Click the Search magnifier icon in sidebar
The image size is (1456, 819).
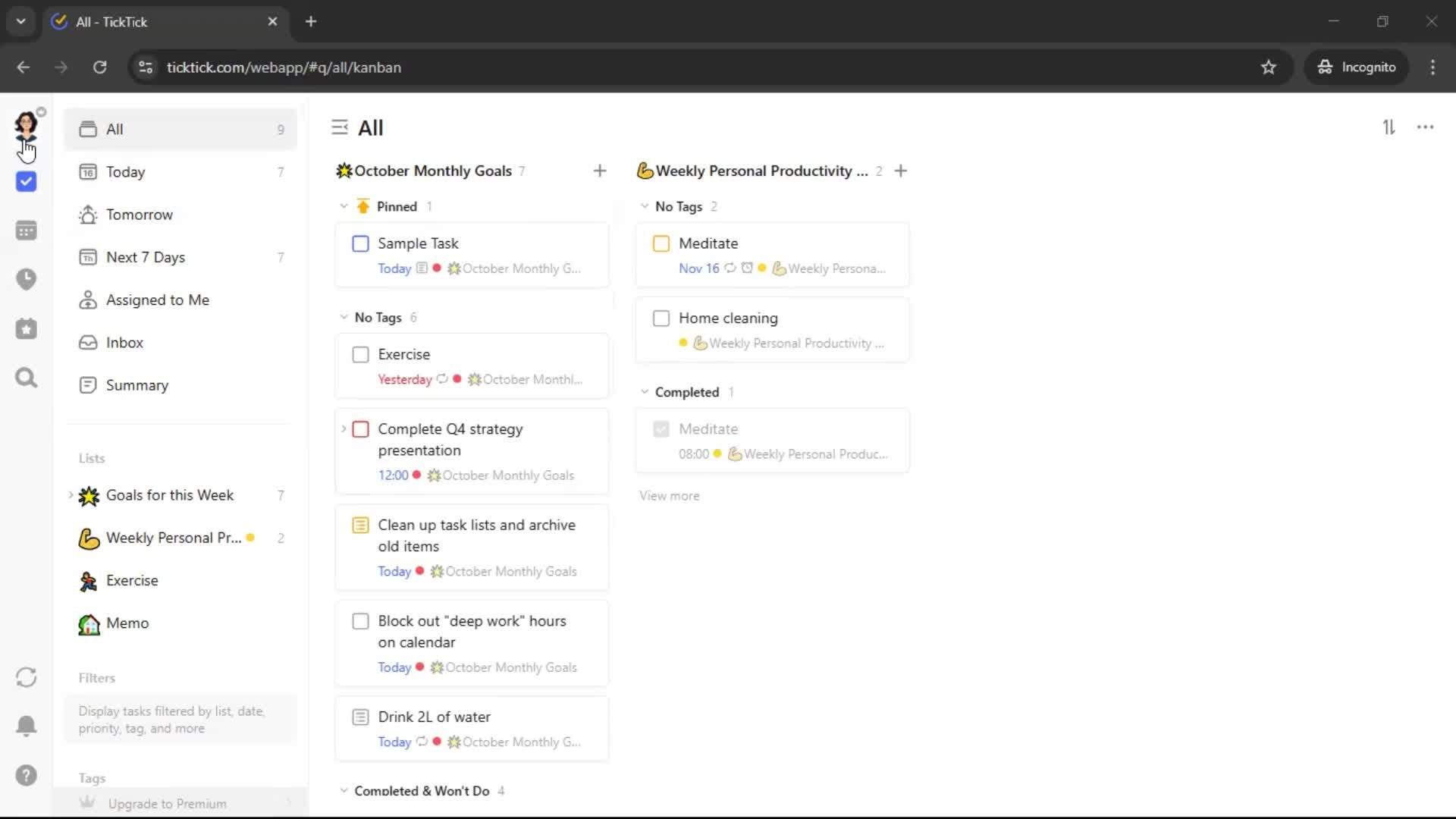[26, 378]
